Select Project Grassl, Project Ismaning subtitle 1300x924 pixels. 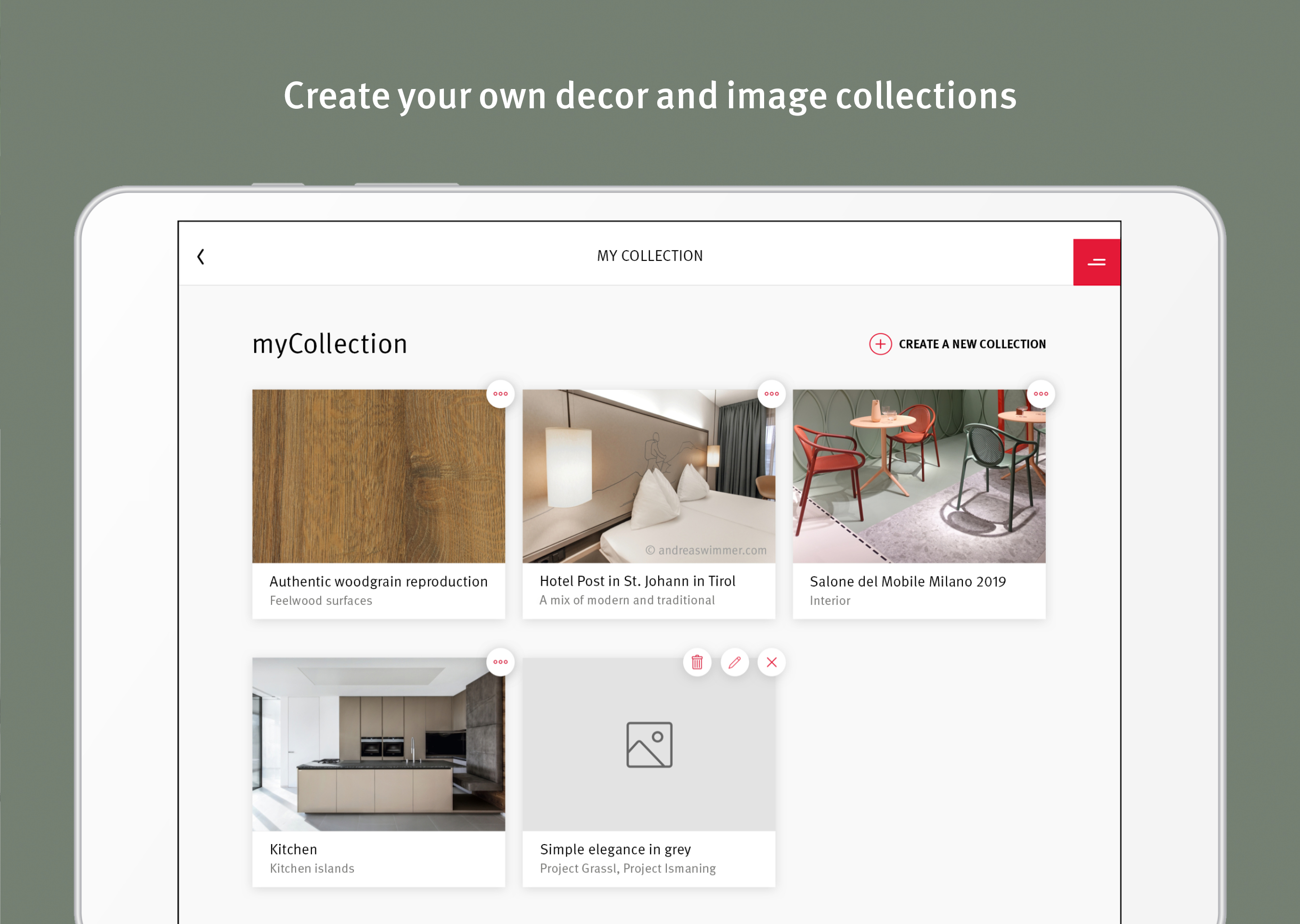coord(628,869)
